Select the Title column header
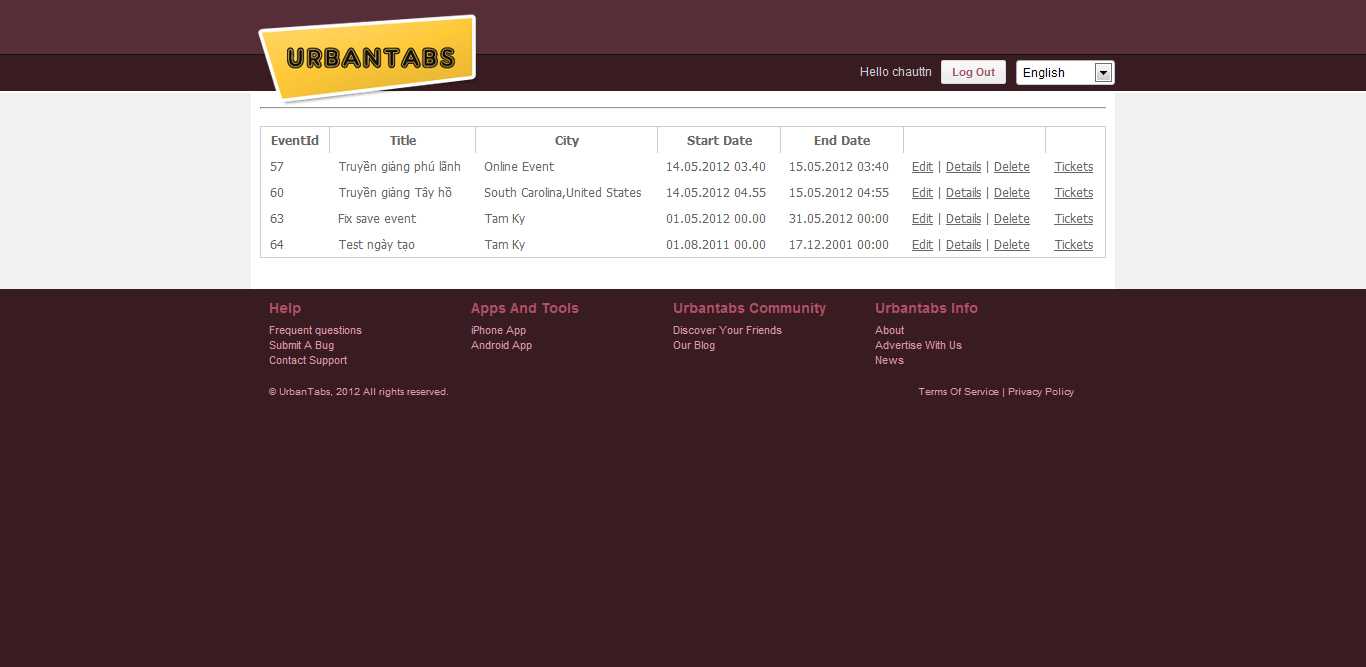 point(403,141)
